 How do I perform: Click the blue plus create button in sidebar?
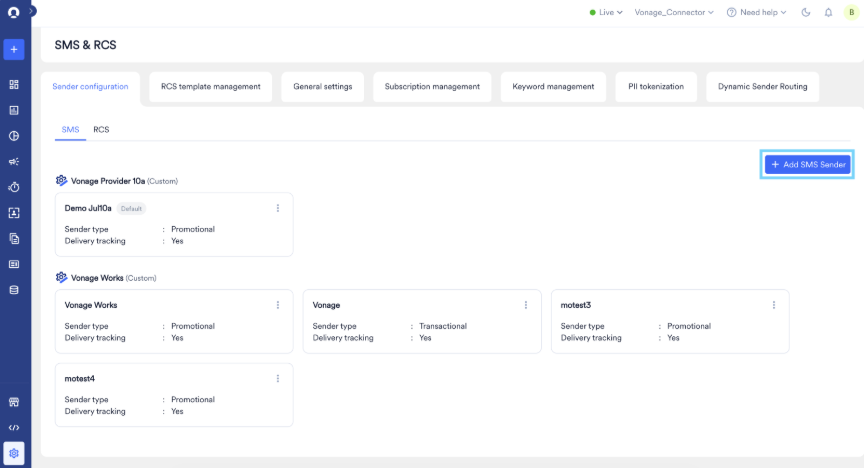14,50
